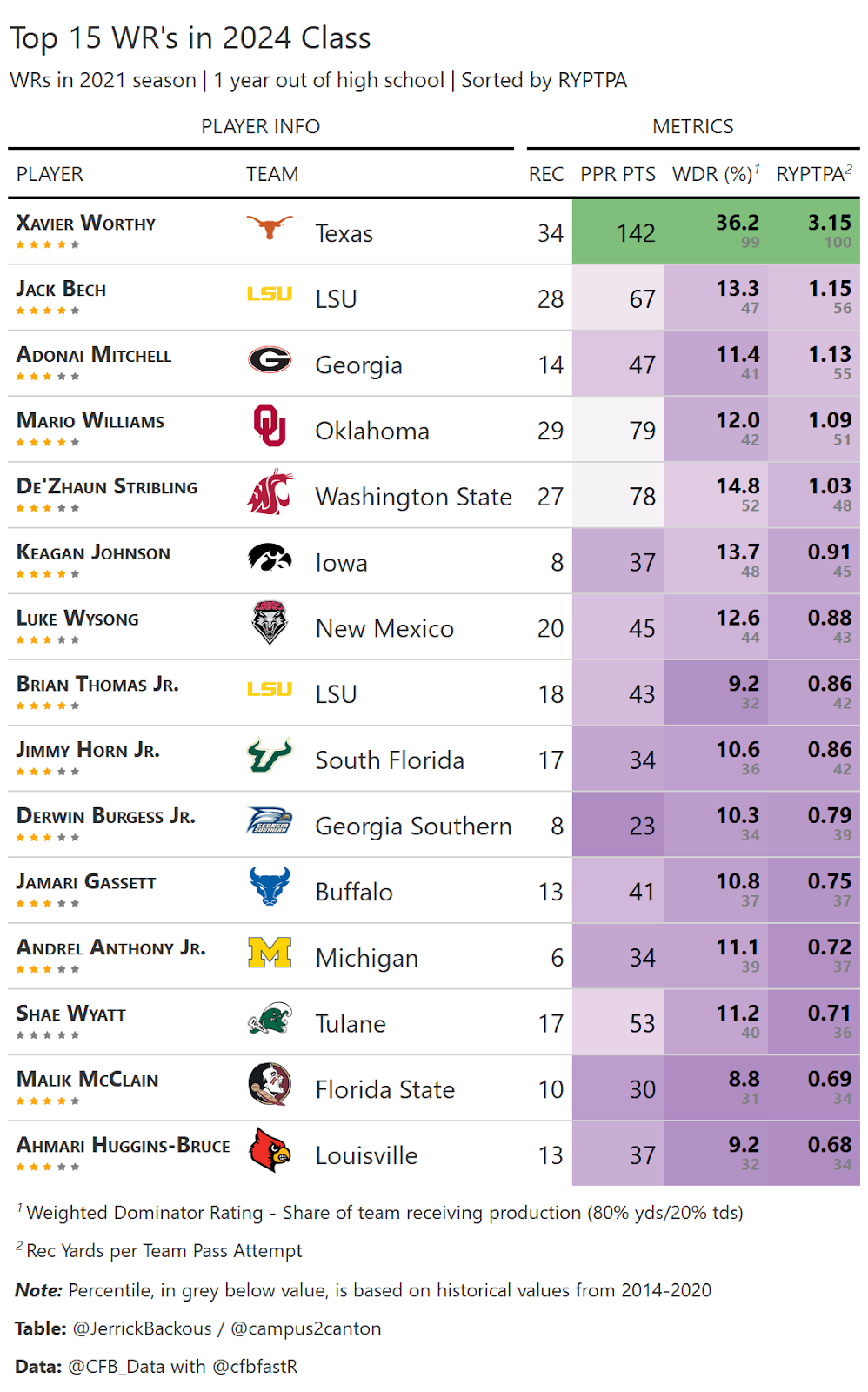Click the RYPTPA column header
868x1392 pixels.
(813, 174)
